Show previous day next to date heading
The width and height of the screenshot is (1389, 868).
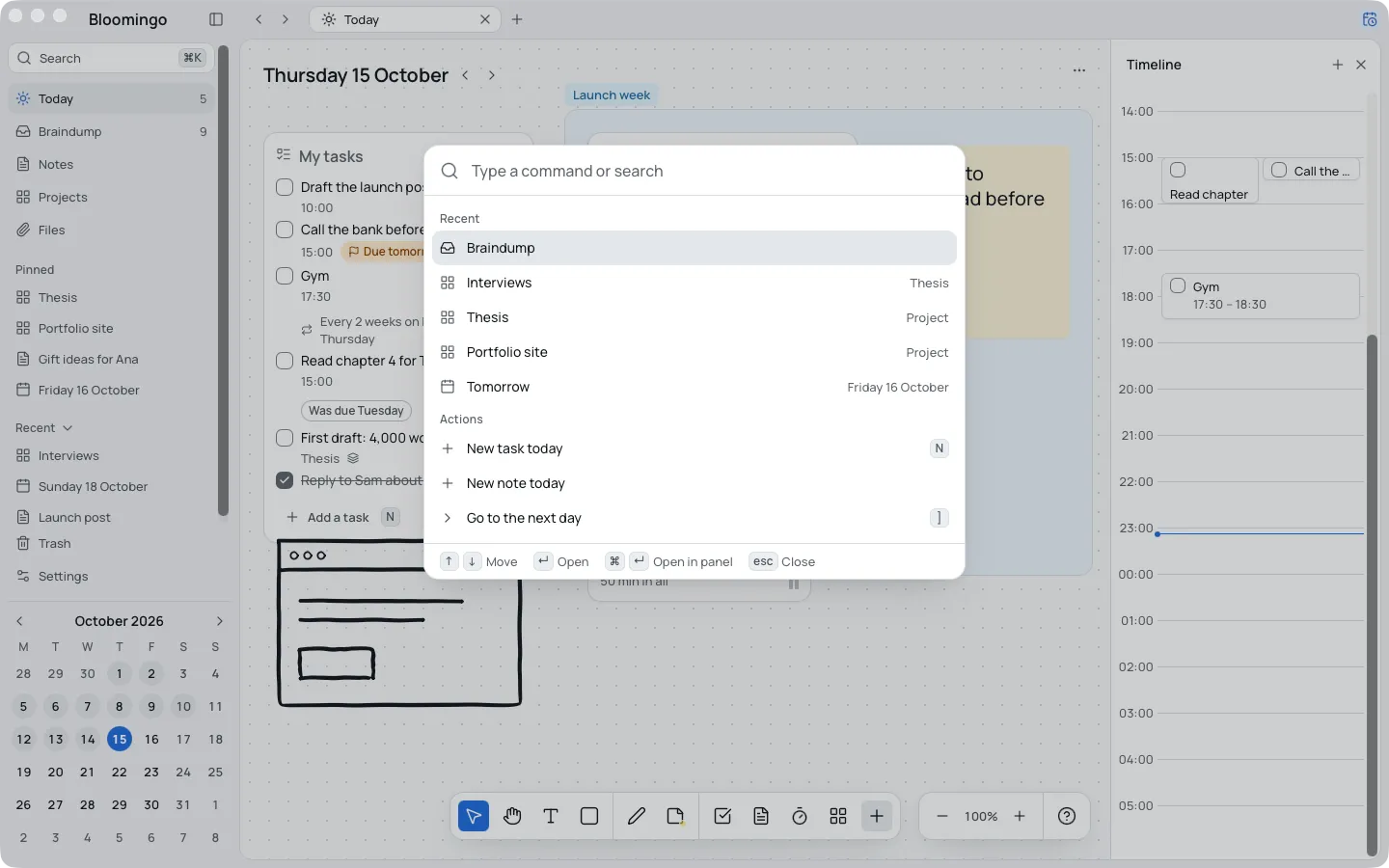(x=465, y=75)
